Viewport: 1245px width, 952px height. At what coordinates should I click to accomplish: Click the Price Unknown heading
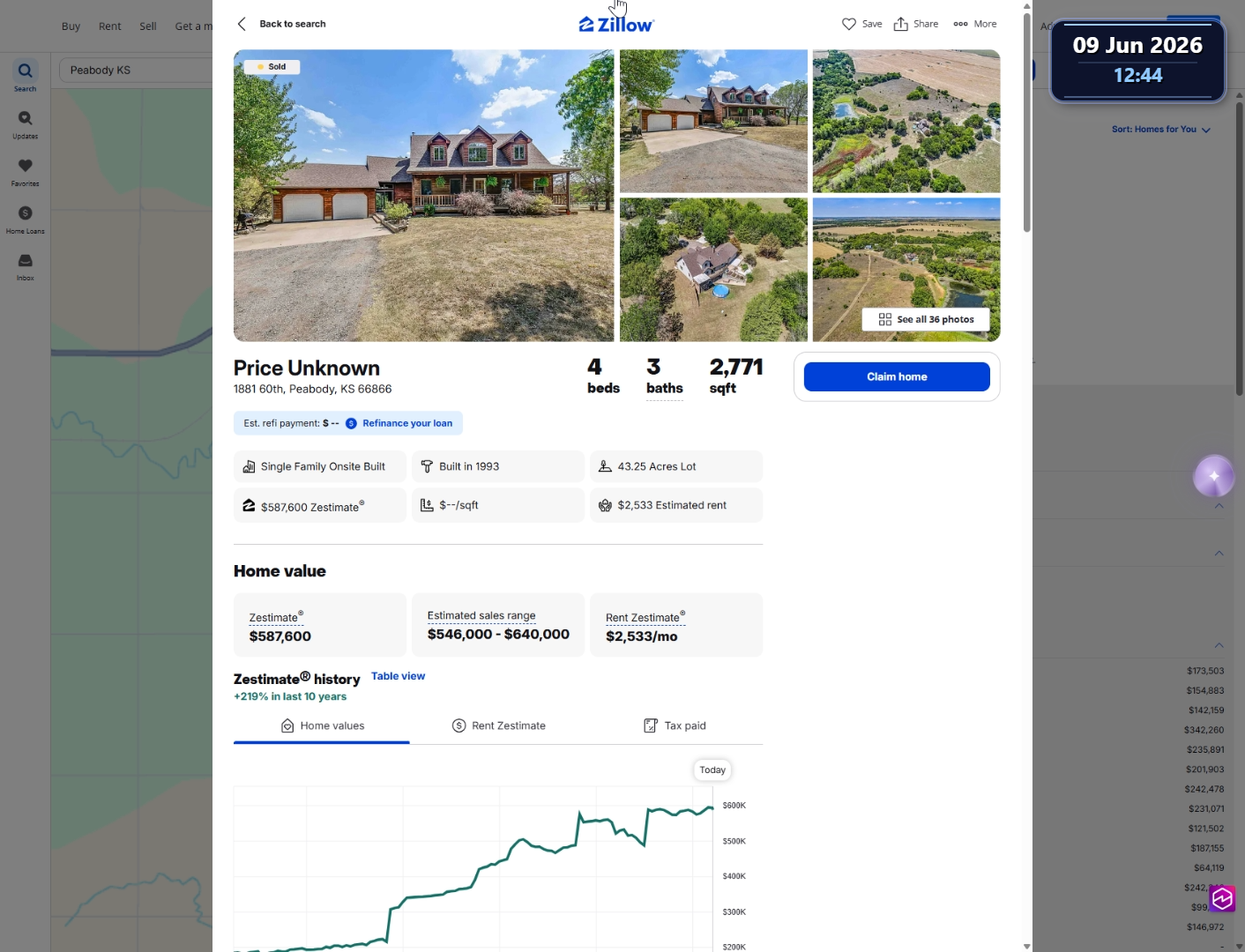307,368
